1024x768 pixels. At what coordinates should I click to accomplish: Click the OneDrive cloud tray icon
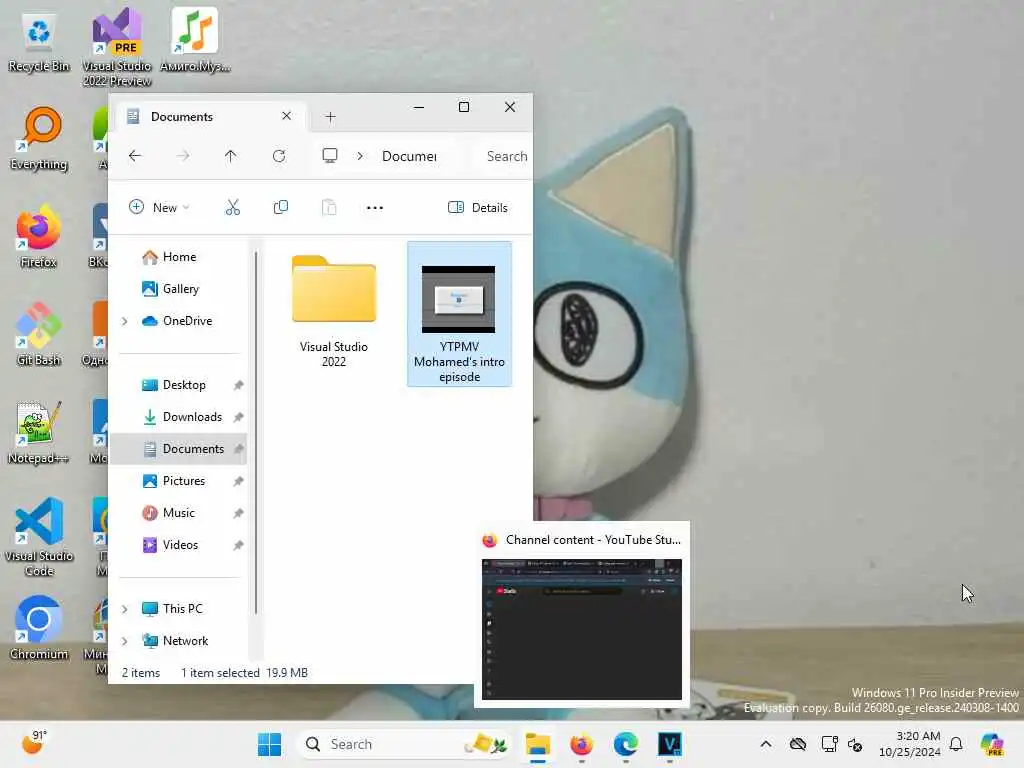[797, 744]
